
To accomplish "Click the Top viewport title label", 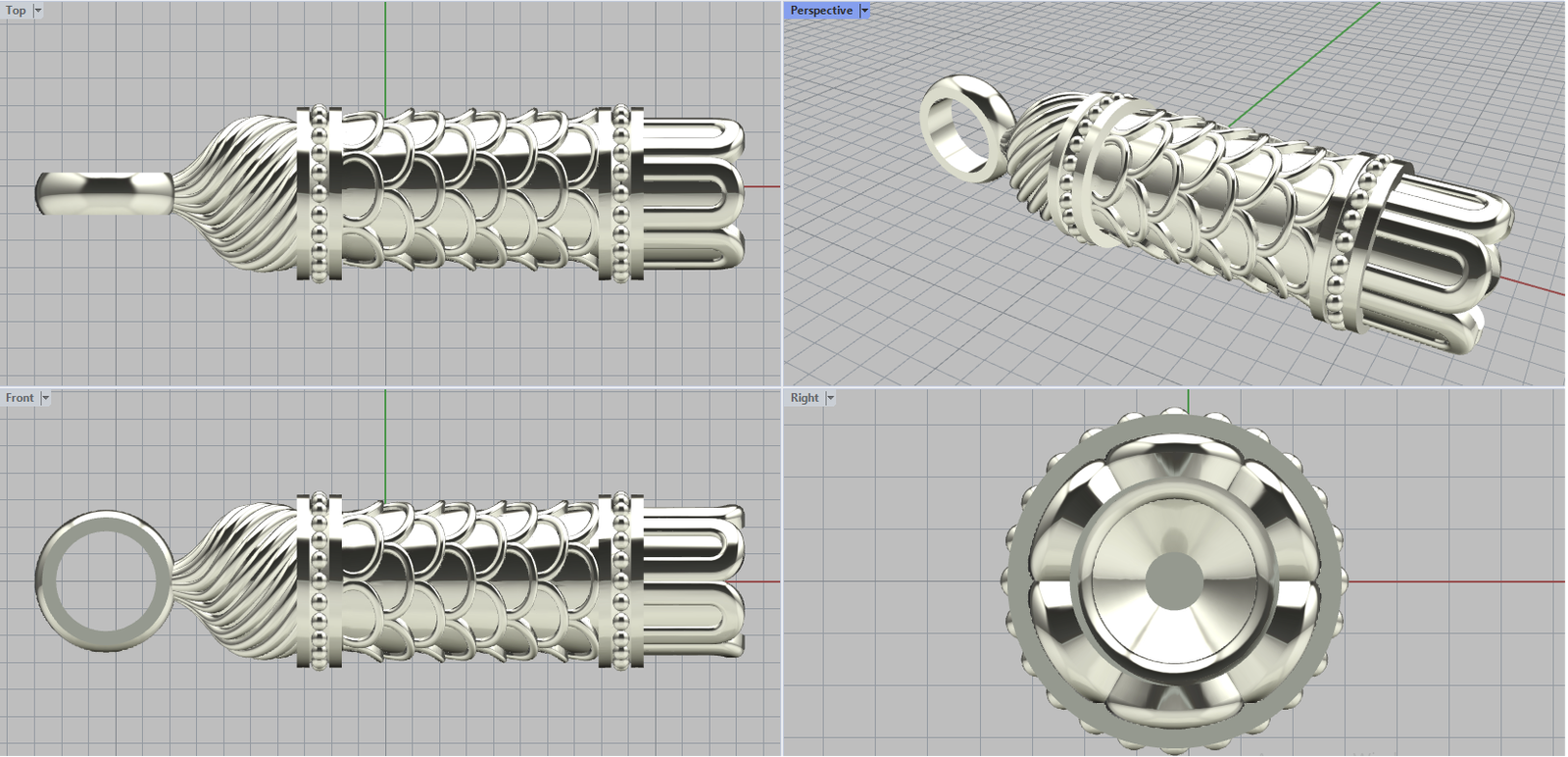I will click(17, 11).
